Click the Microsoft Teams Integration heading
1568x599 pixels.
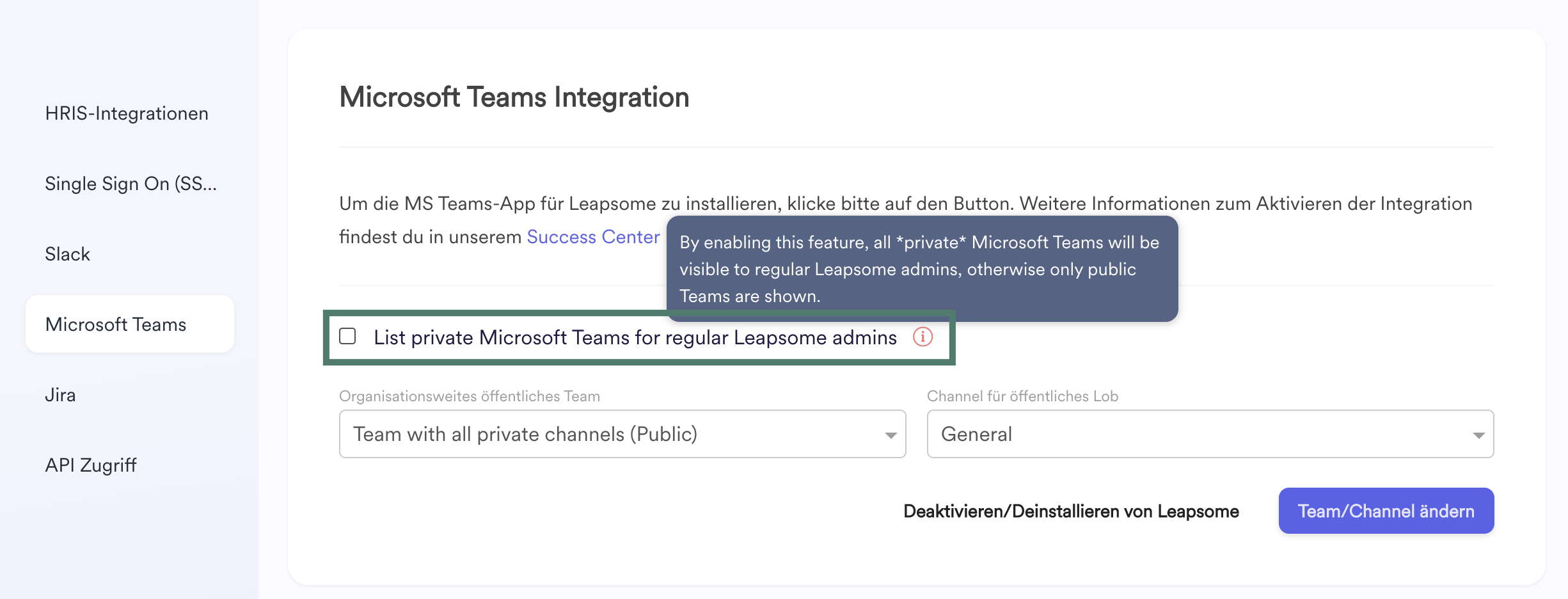514,97
